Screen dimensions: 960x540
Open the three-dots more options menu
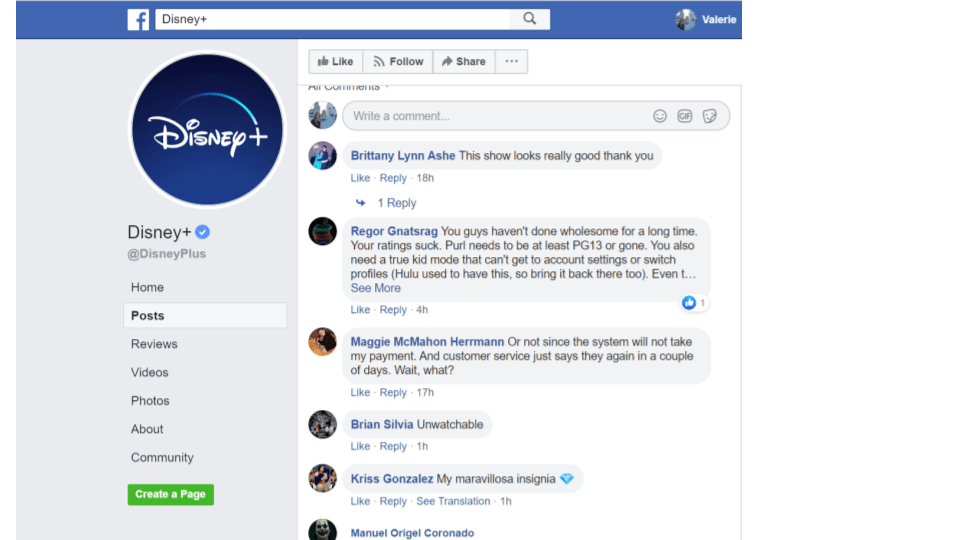click(511, 61)
